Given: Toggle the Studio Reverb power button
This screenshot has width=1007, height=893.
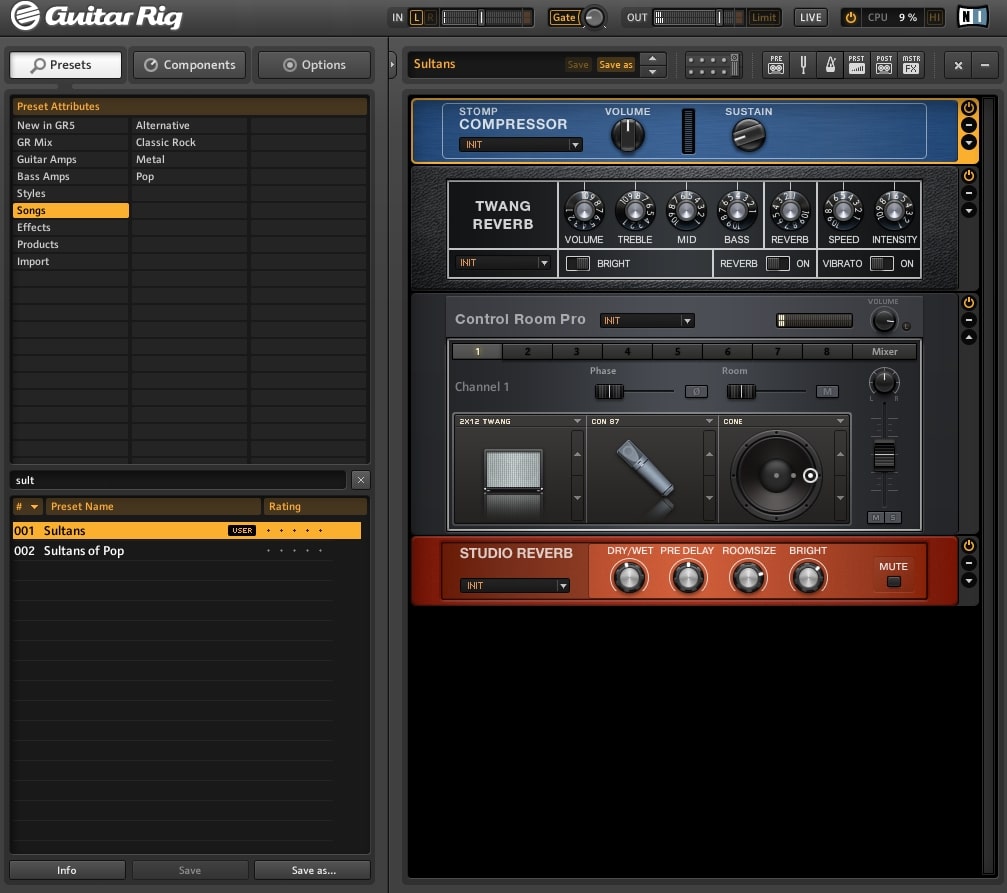Looking at the screenshot, I should 969,545.
